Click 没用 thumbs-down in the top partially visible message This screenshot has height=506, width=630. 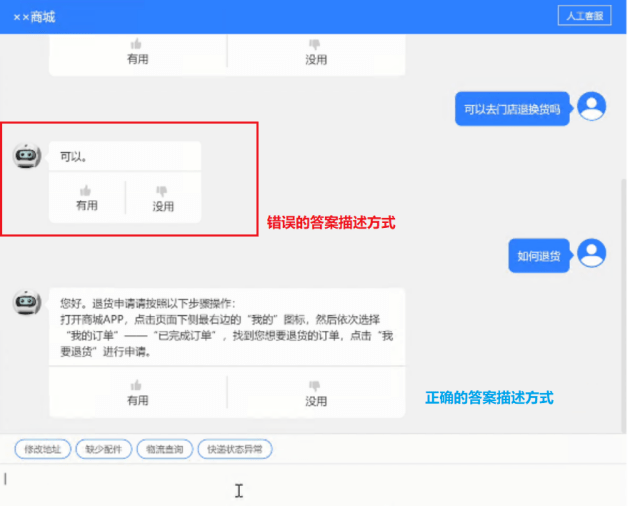point(315,52)
